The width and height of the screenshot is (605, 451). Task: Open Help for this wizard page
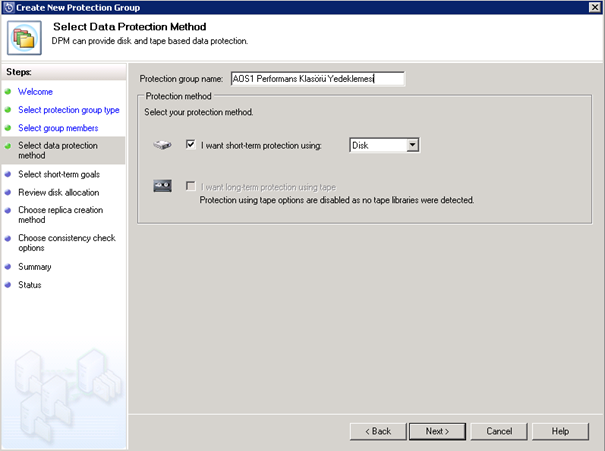560,431
